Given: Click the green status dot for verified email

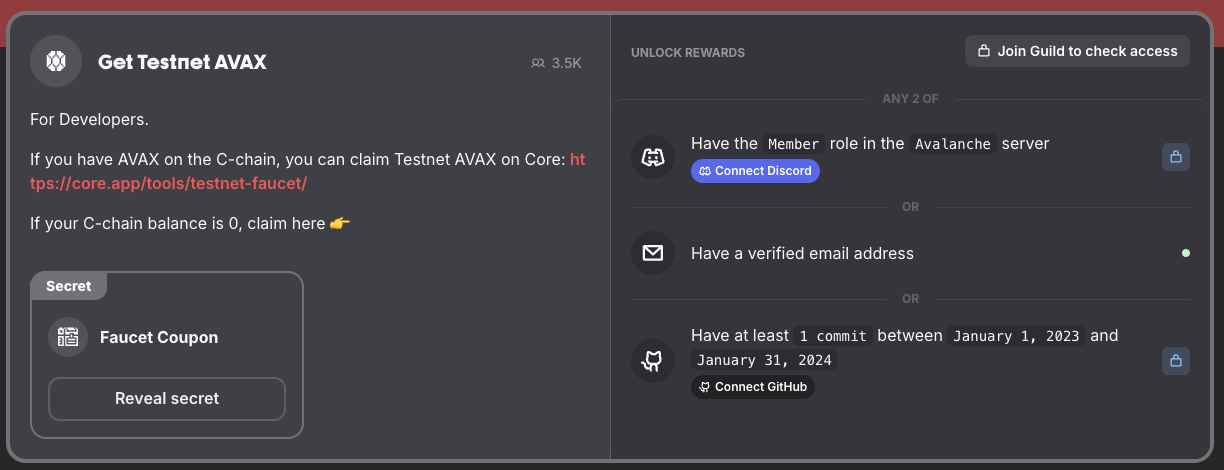Looking at the screenshot, I should [1186, 253].
